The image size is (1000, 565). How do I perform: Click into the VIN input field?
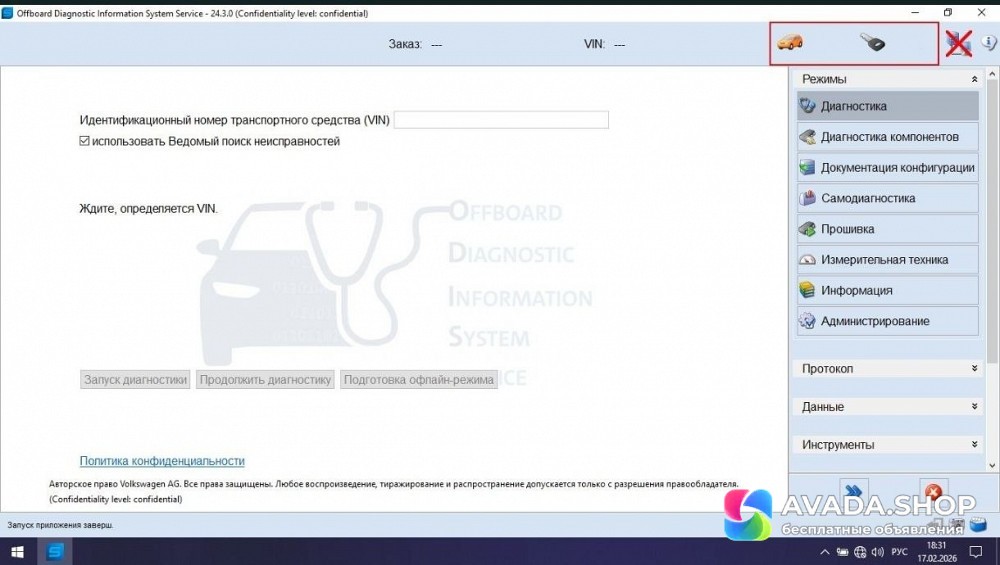tap(501, 120)
